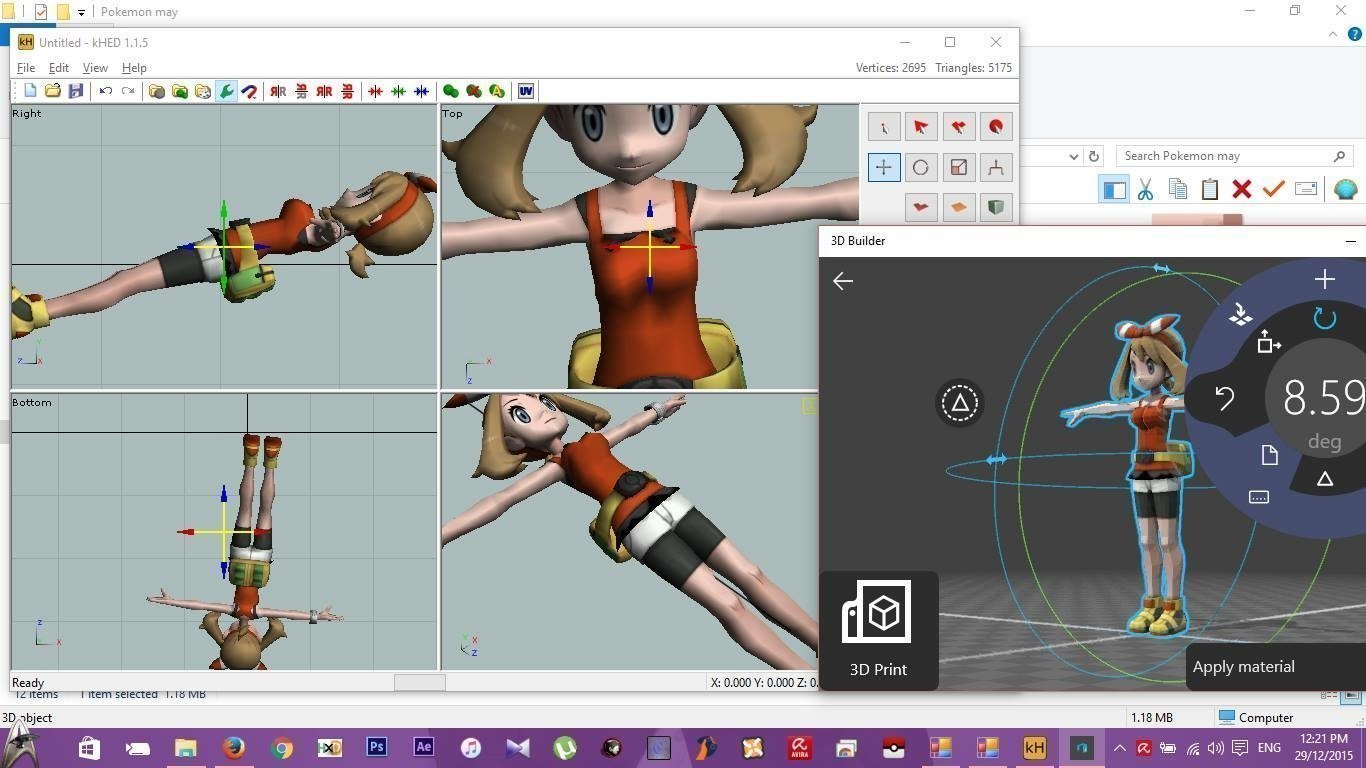The height and width of the screenshot is (768, 1366).
Task: Toggle the green wrench tool in kHED toolbar
Action: pyautogui.click(x=226, y=91)
